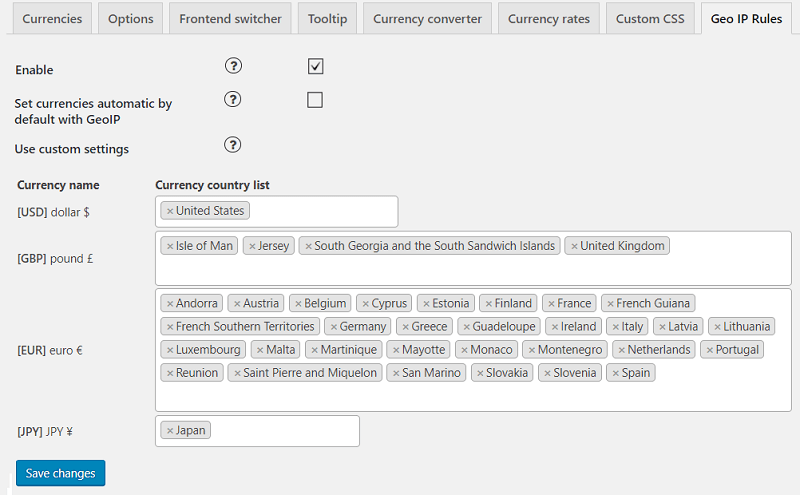Remove United States tag from USD list
This screenshot has height=495, width=800.
[x=170, y=211]
